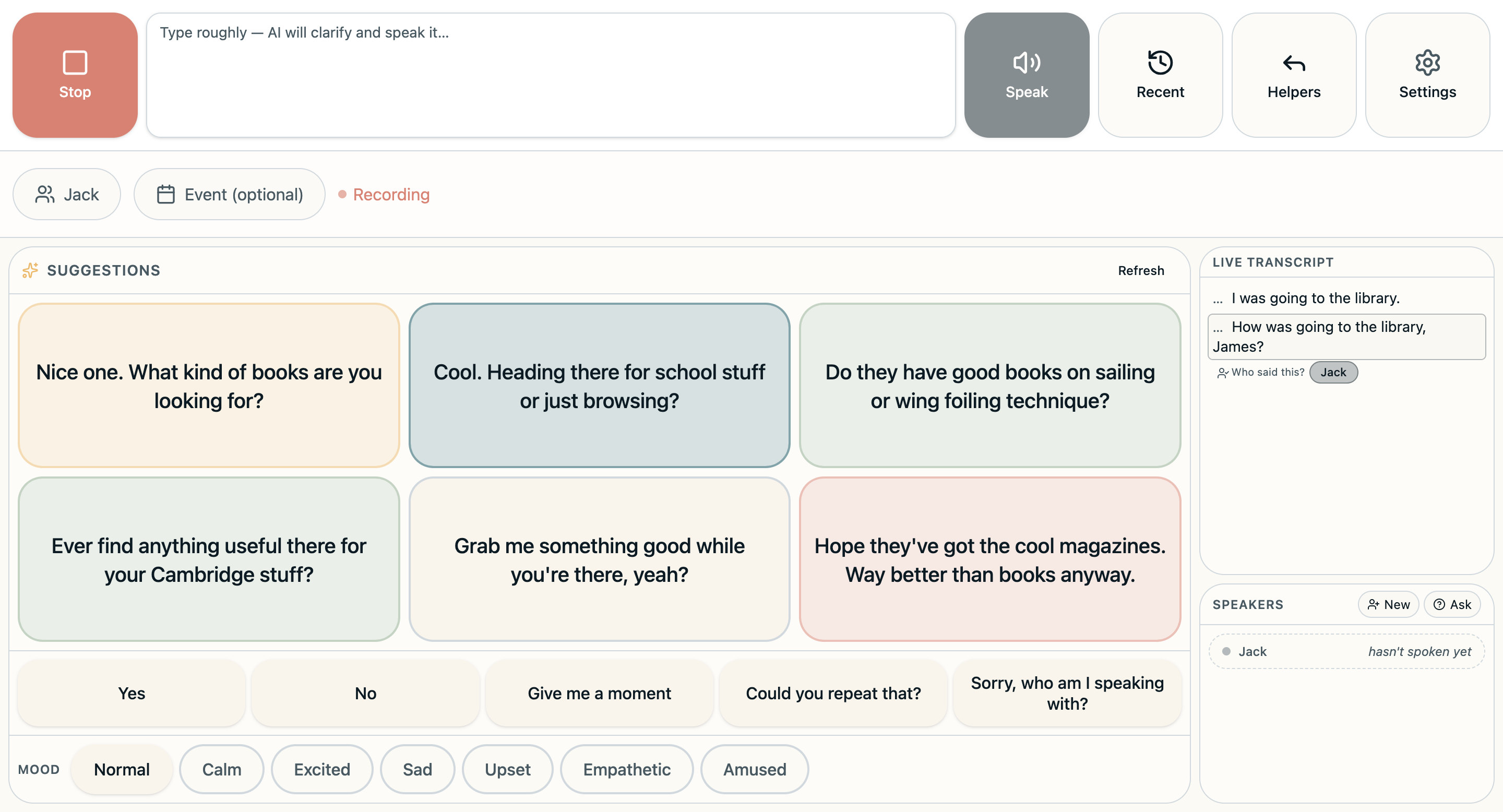Open the Jack person selector
Image resolution: width=1503 pixels, height=812 pixels.
point(66,194)
